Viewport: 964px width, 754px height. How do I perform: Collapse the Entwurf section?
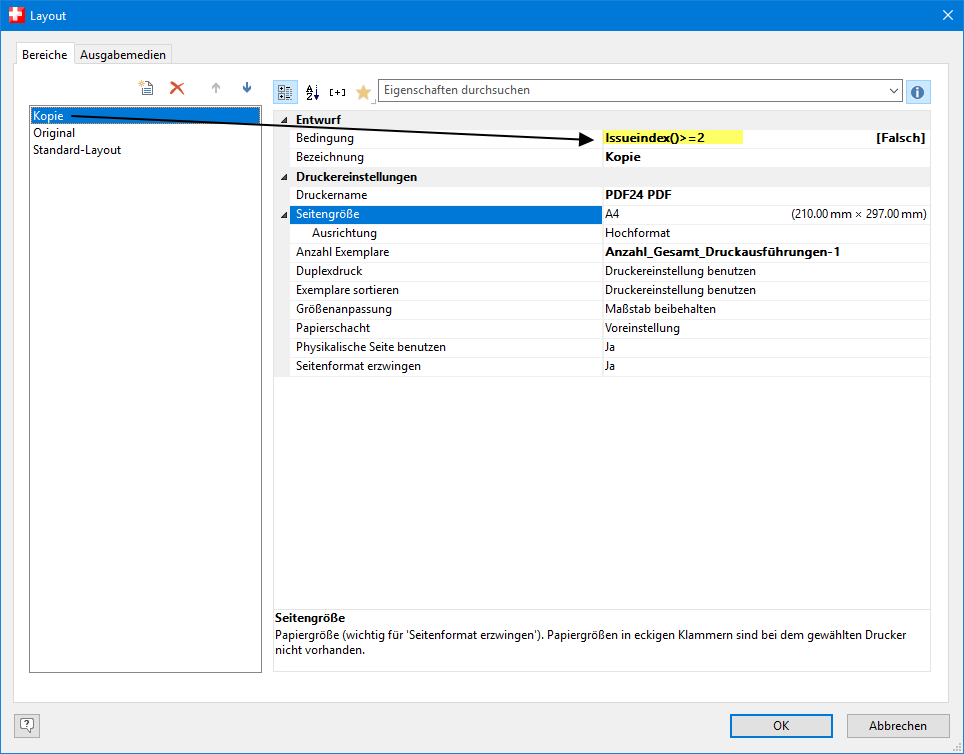click(283, 120)
